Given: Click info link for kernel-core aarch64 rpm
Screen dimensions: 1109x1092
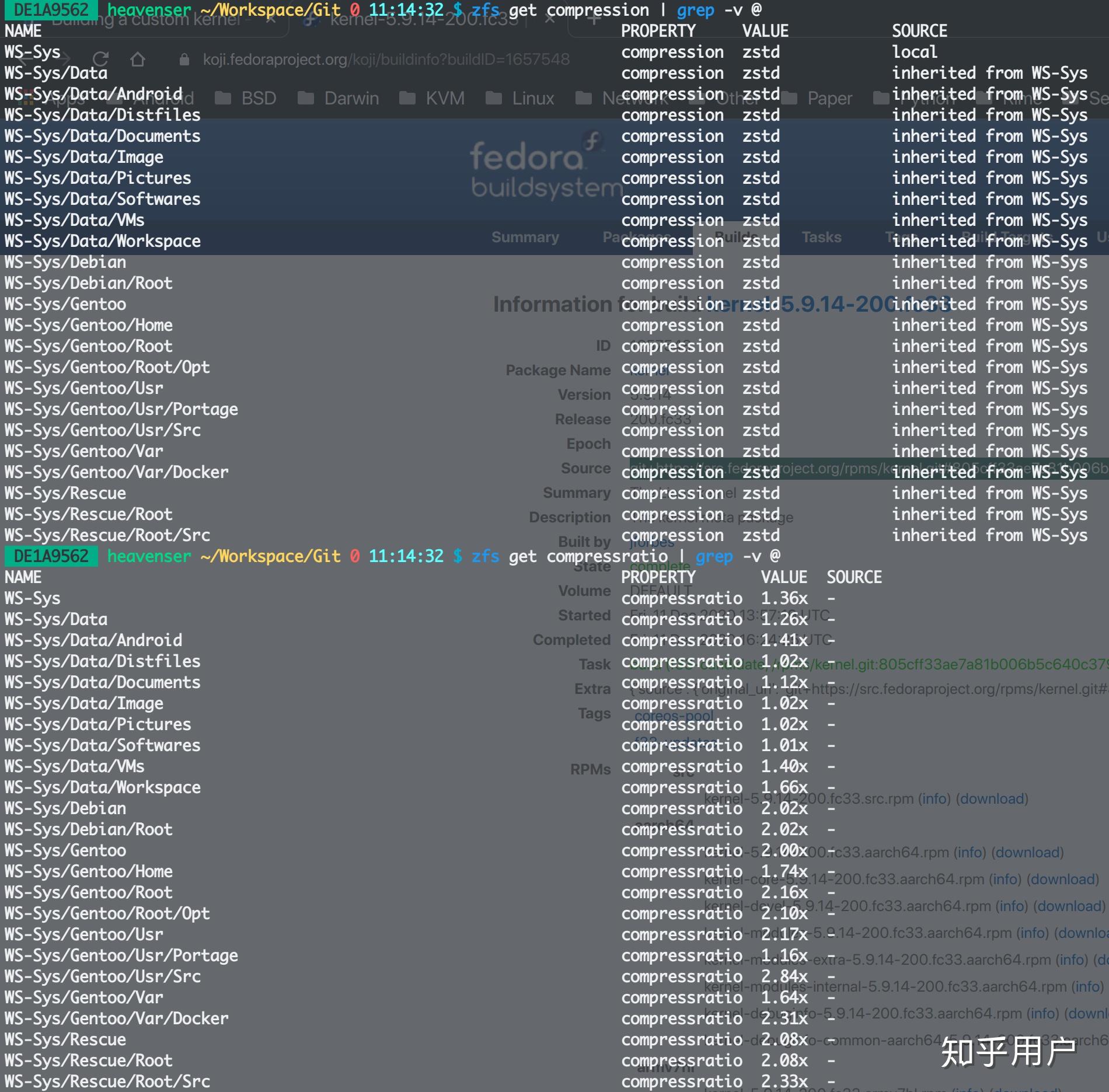Looking at the screenshot, I should (x=1005, y=879).
